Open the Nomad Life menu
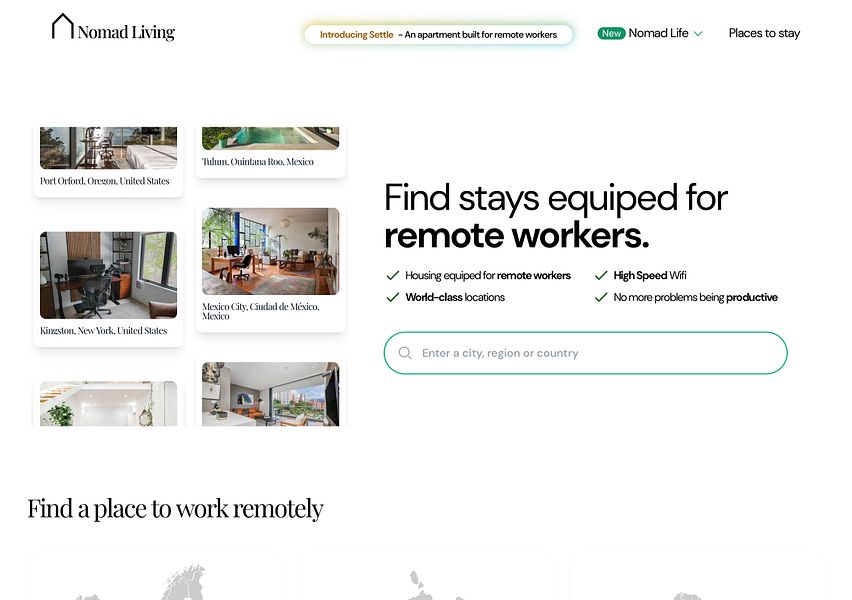This screenshot has height=600, width=852. 658,33
